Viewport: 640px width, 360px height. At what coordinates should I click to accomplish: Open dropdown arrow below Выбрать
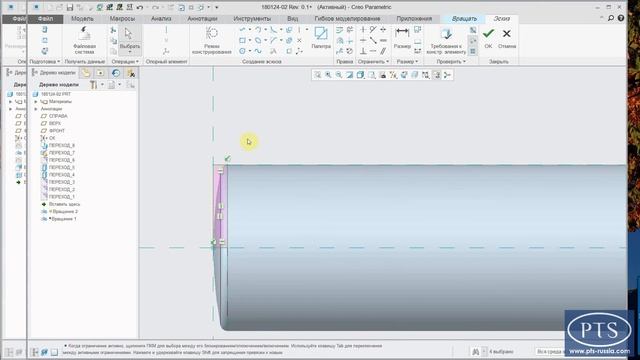point(129,52)
